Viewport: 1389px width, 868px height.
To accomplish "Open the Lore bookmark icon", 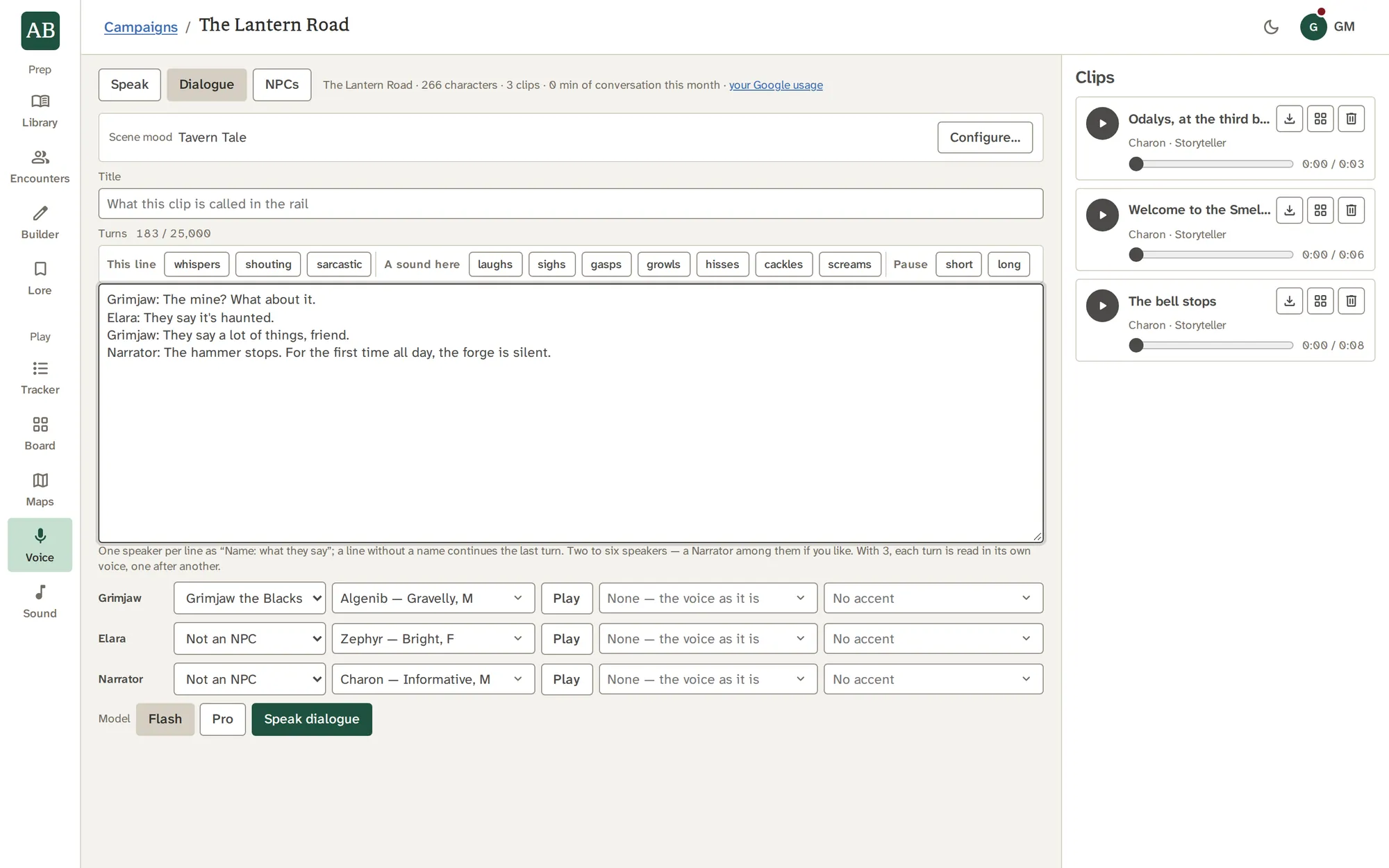I will 40,278.
